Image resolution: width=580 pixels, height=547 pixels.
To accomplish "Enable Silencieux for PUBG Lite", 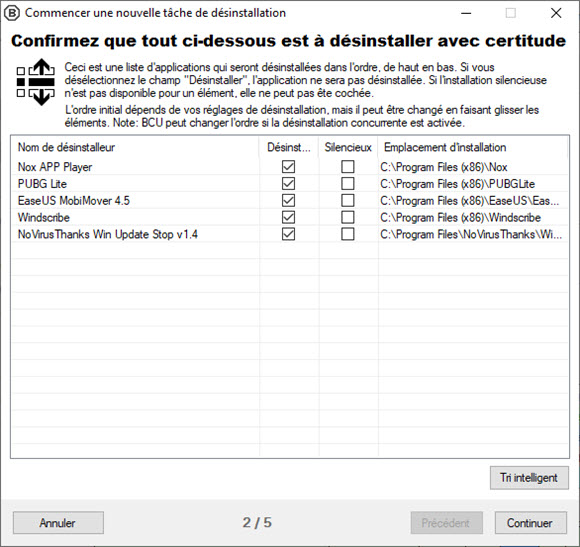I will tap(347, 183).
